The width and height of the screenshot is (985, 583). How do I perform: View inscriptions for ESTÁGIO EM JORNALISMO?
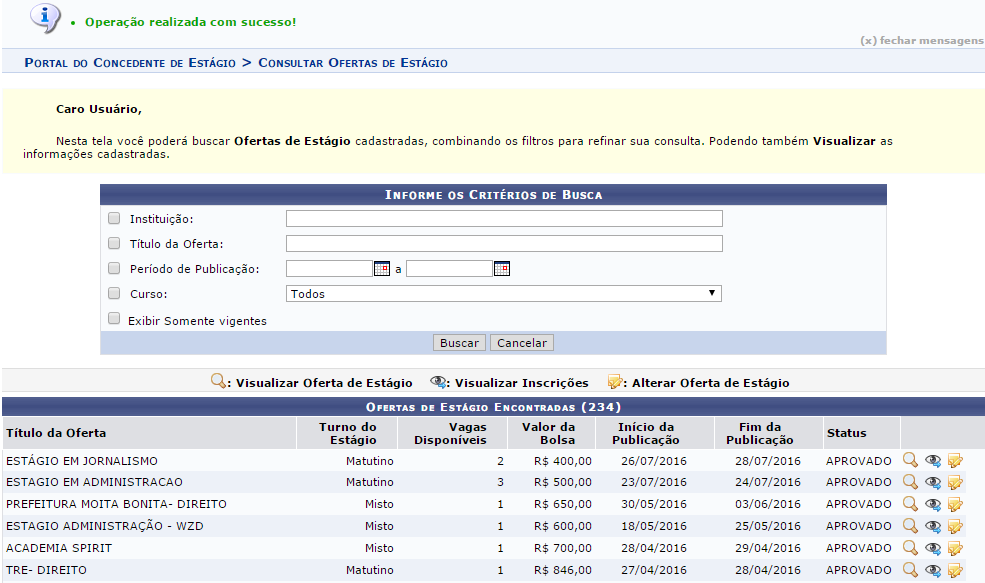click(933, 460)
